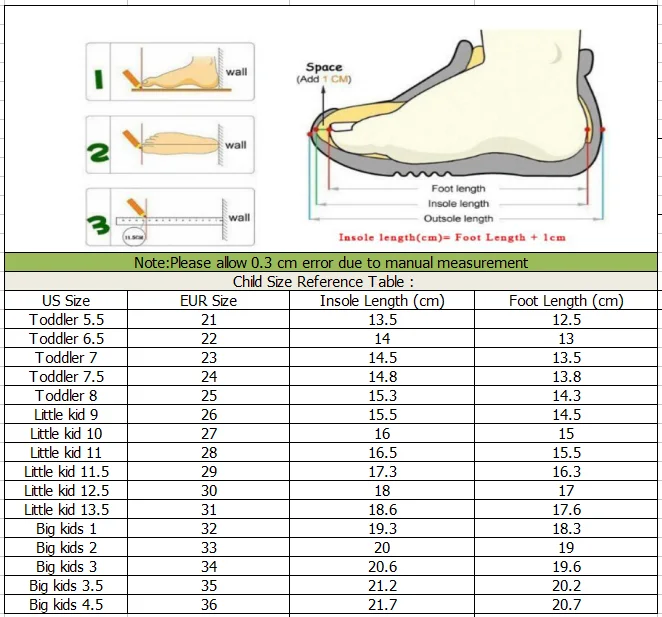Select insole length 21.7 cell
Viewport: 662px width, 617px height.
pos(382,605)
